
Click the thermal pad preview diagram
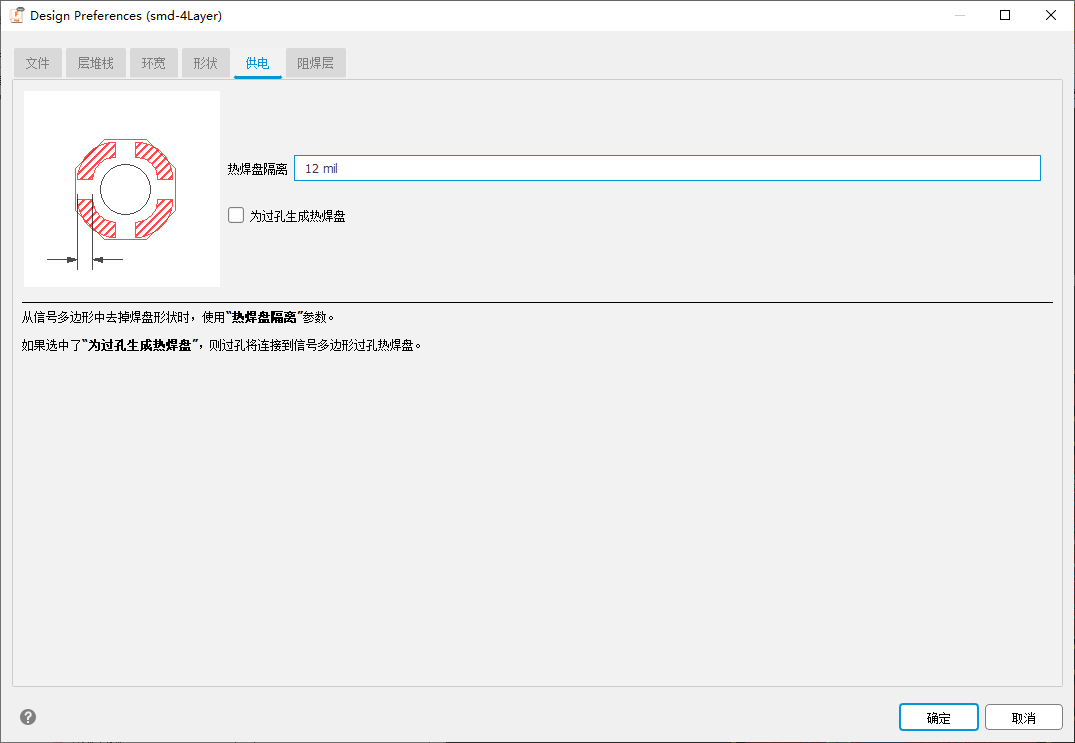[122, 189]
